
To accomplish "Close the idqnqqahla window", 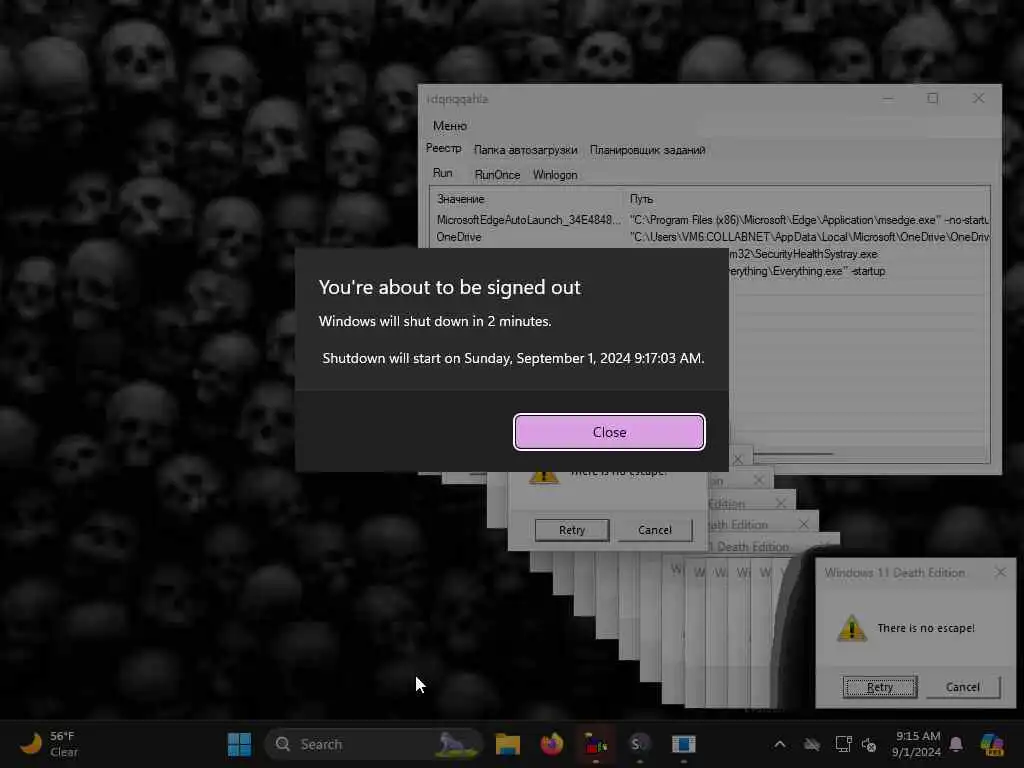I will click(978, 98).
